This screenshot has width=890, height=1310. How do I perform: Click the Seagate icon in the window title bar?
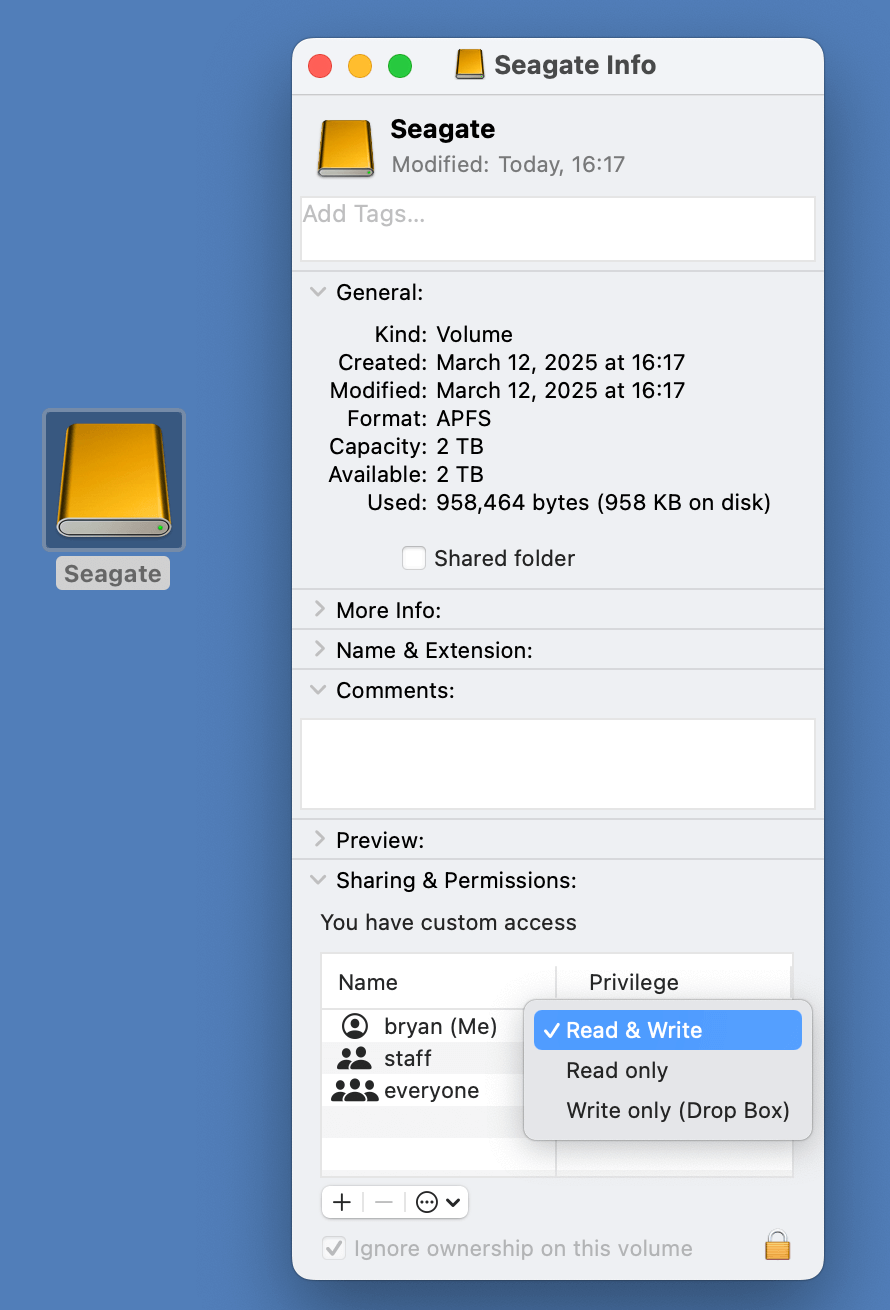click(470, 63)
